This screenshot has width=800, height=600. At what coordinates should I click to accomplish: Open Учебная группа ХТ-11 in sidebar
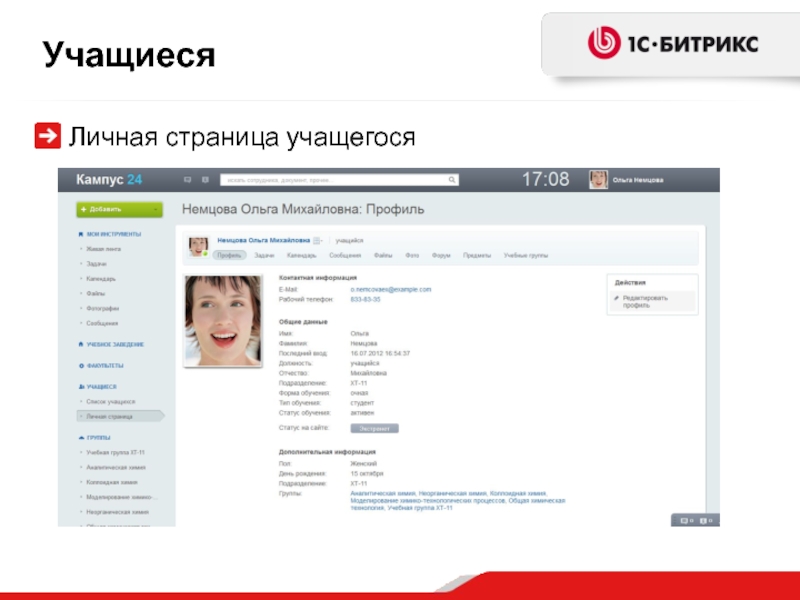coord(115,453)
